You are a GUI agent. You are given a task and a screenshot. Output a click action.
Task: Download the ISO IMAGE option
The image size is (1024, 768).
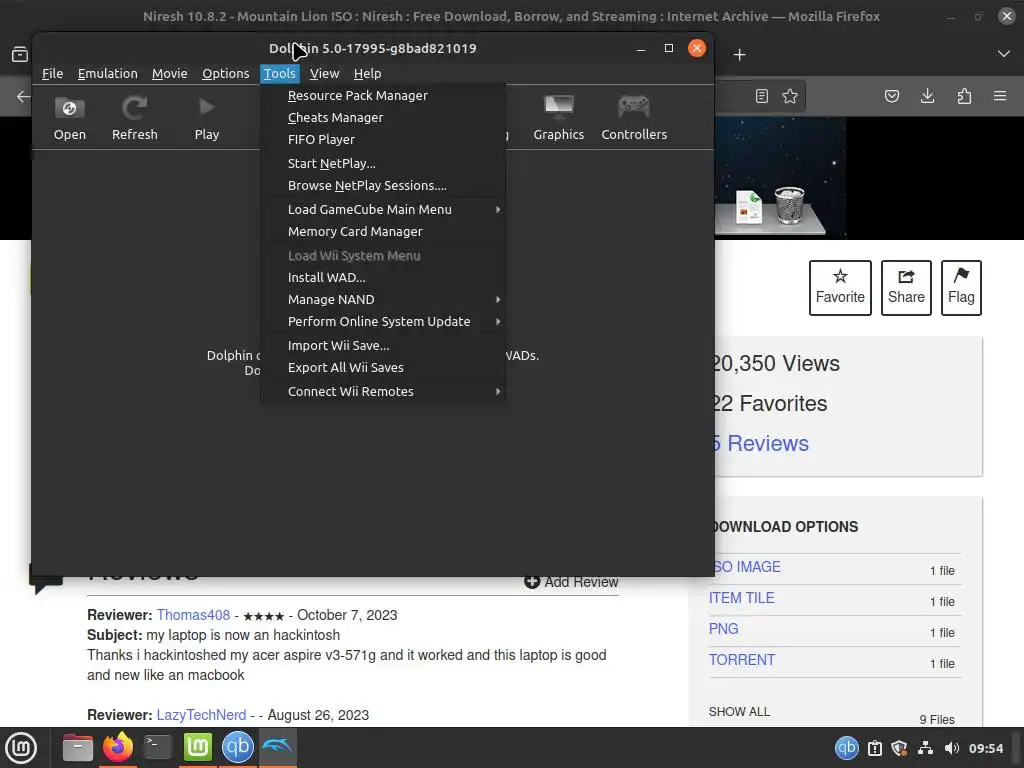point(747,567)
